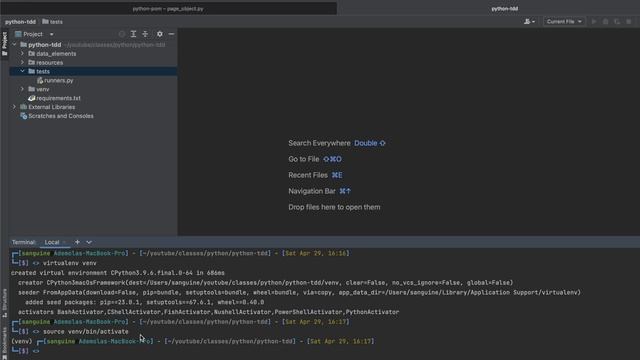
Task: Click the Expand All icon in Project panel
Action: coord(133,34)
